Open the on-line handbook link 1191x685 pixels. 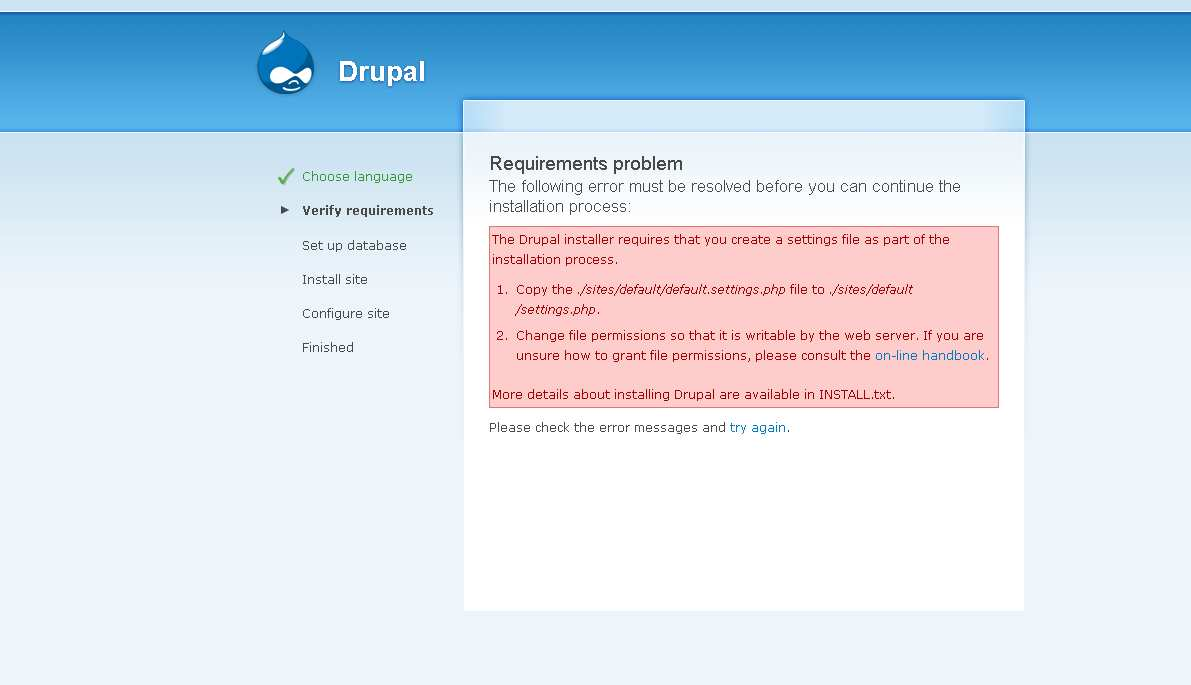point(929,355)
